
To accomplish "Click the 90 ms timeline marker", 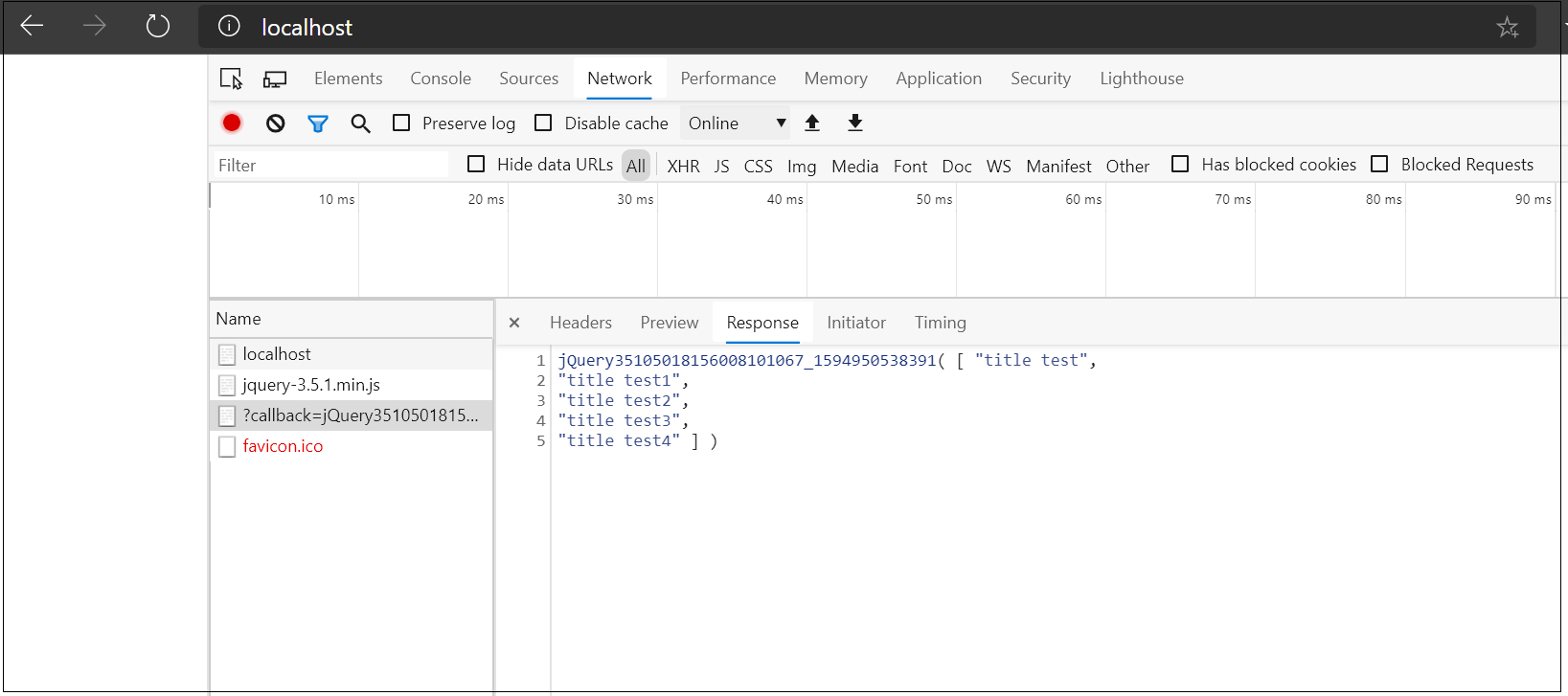I will 1533,199.
